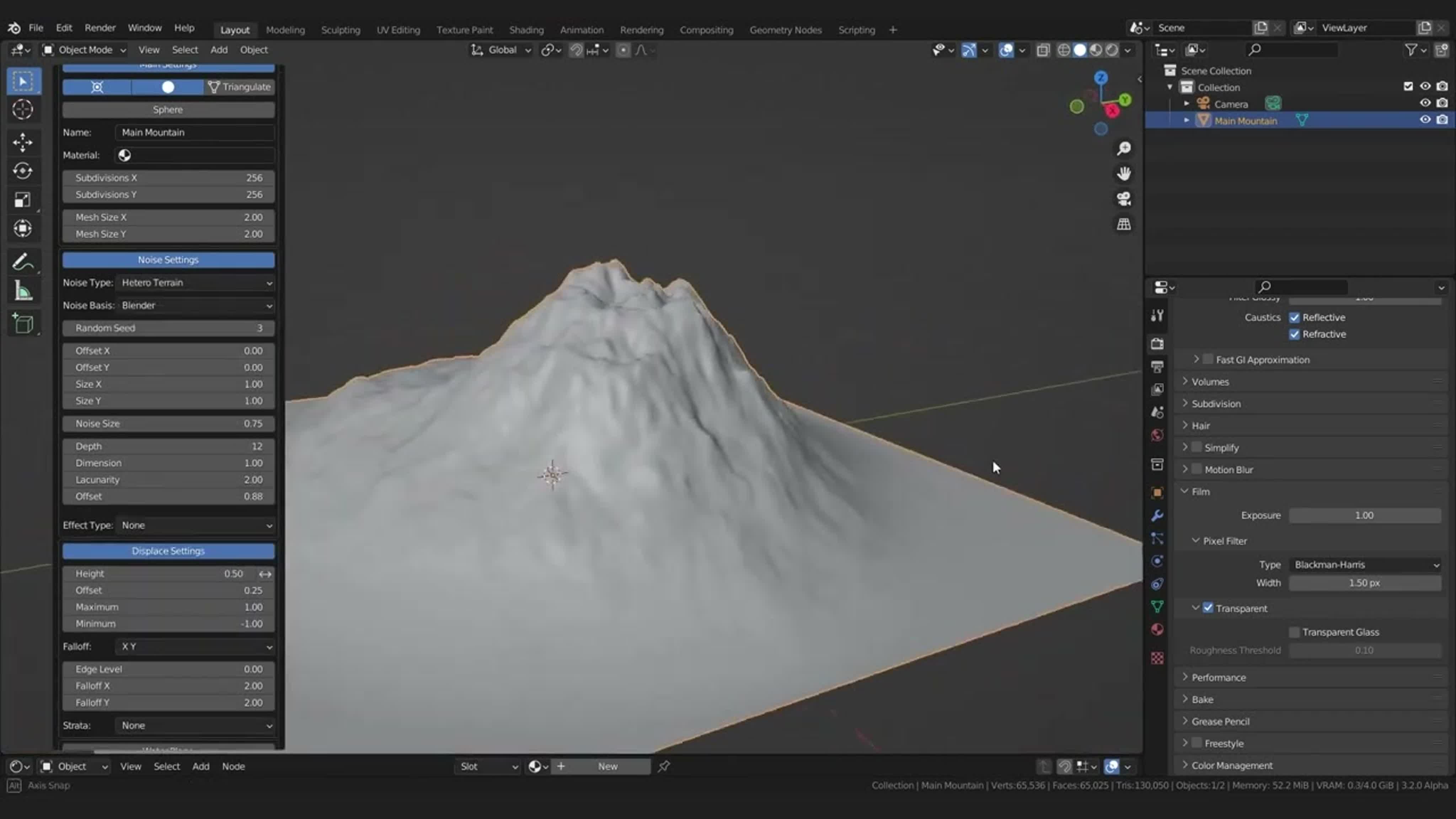Switch orthographic/perspective grid icon

coord(1124,224)
